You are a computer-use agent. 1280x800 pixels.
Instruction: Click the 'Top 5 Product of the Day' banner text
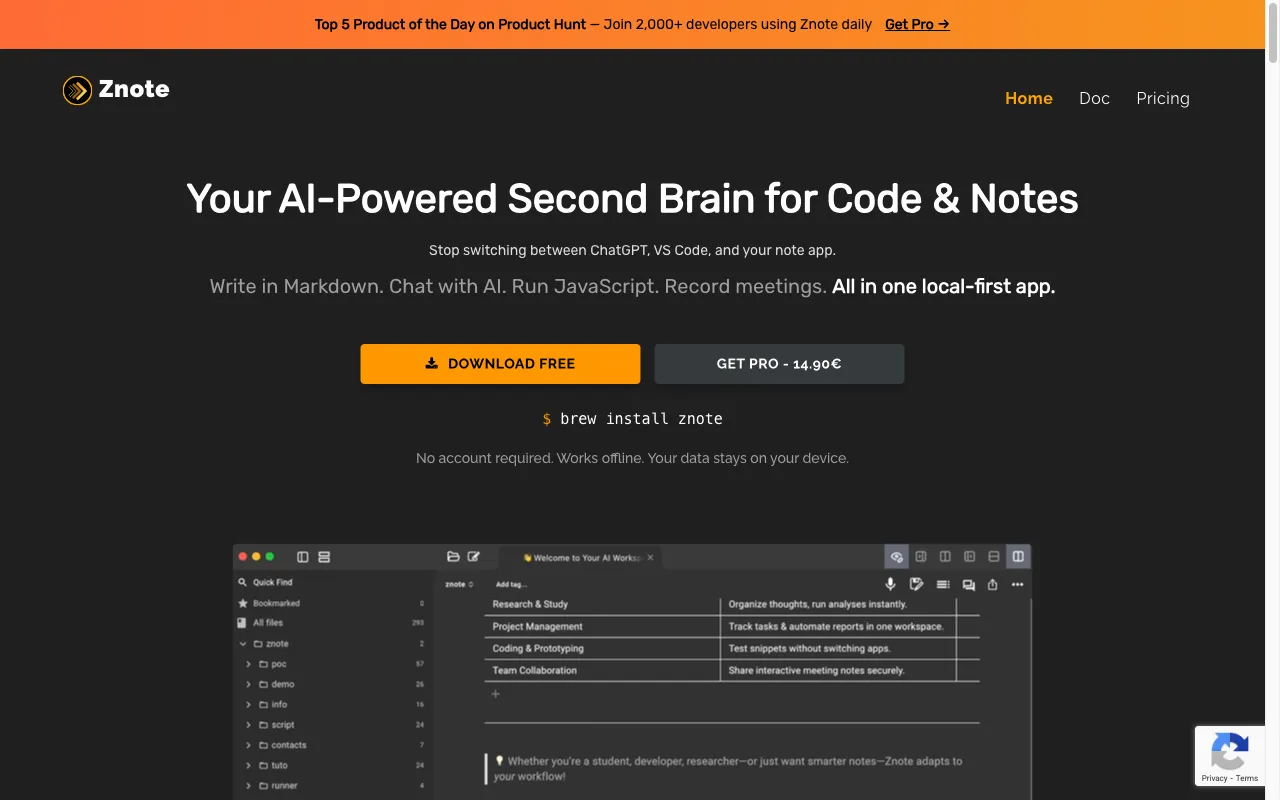click(450, 24)
